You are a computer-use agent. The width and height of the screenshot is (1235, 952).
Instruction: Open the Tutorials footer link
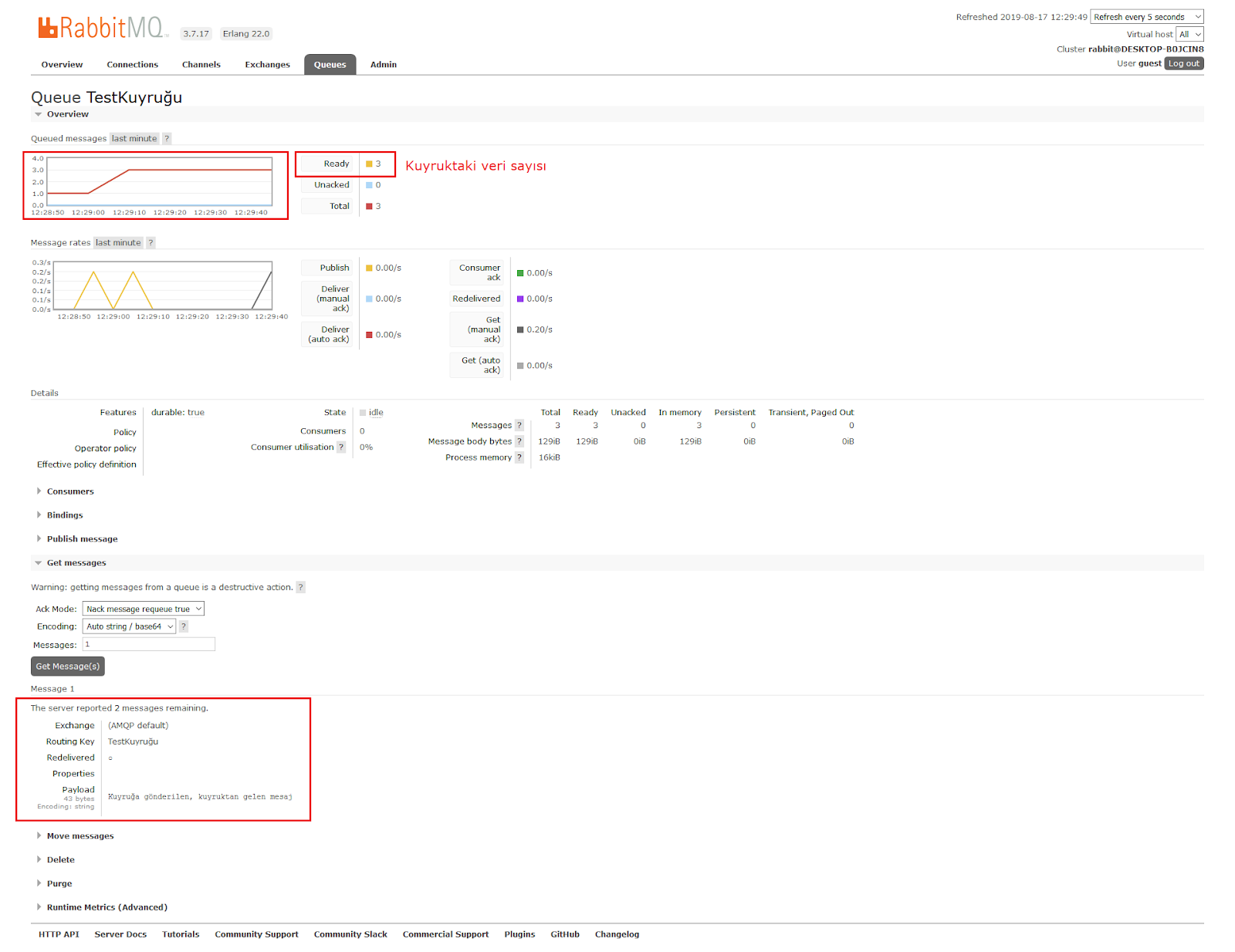181,935
